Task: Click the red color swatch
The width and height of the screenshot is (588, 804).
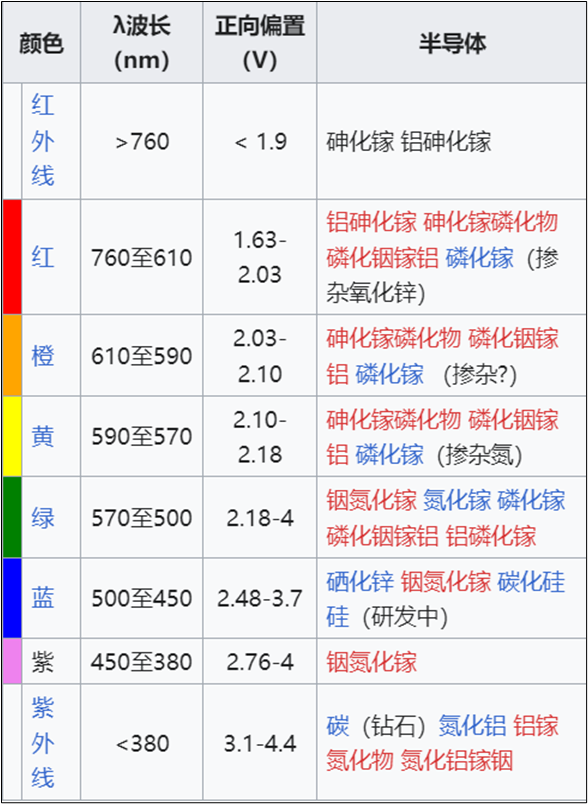Action: 12,257
